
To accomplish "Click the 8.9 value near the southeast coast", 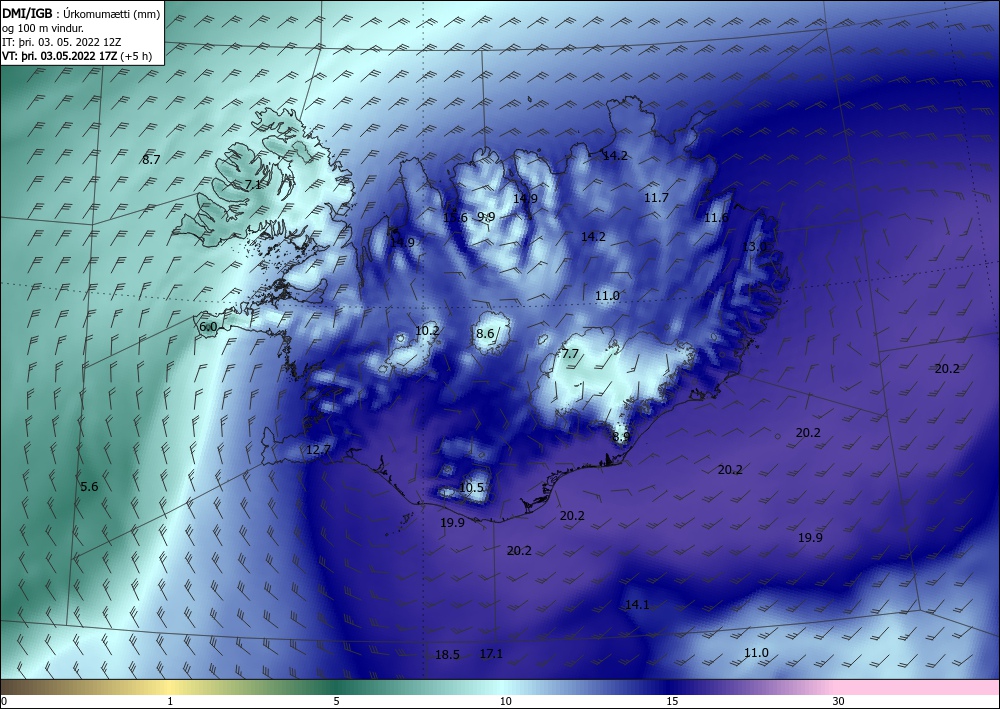I will [621, 437].
